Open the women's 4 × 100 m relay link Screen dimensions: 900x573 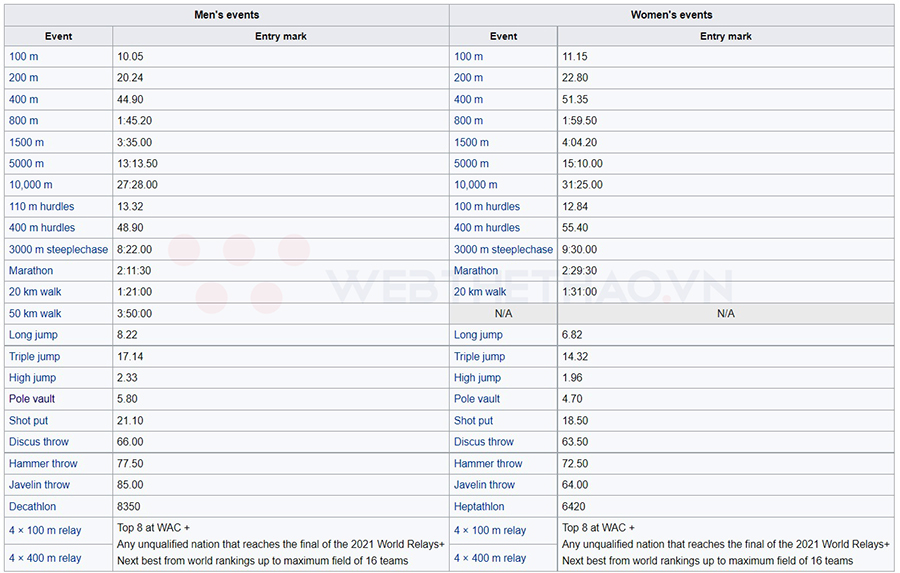[x=490, y=531]
